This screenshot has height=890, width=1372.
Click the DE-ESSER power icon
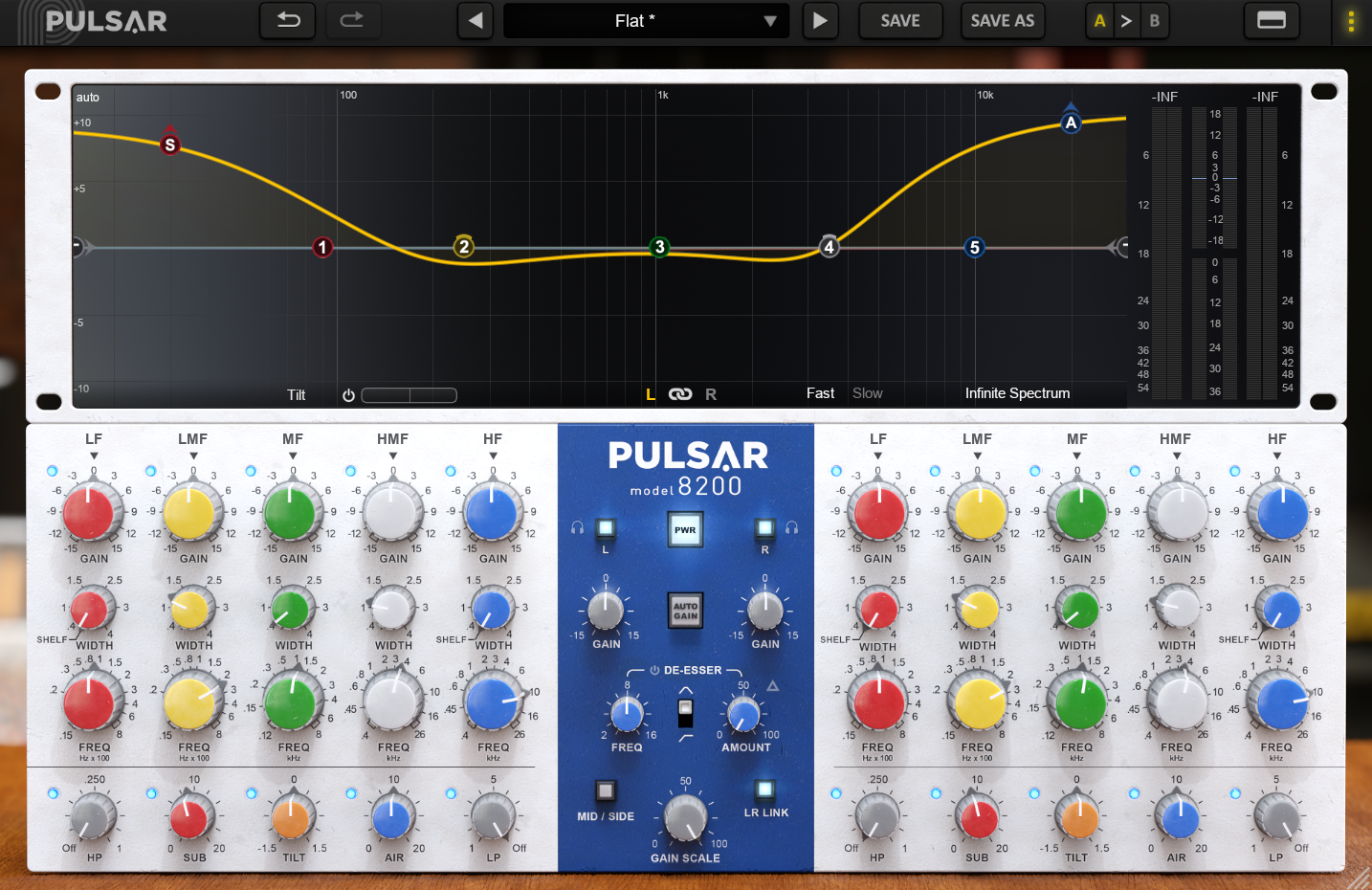click(654, 671)
